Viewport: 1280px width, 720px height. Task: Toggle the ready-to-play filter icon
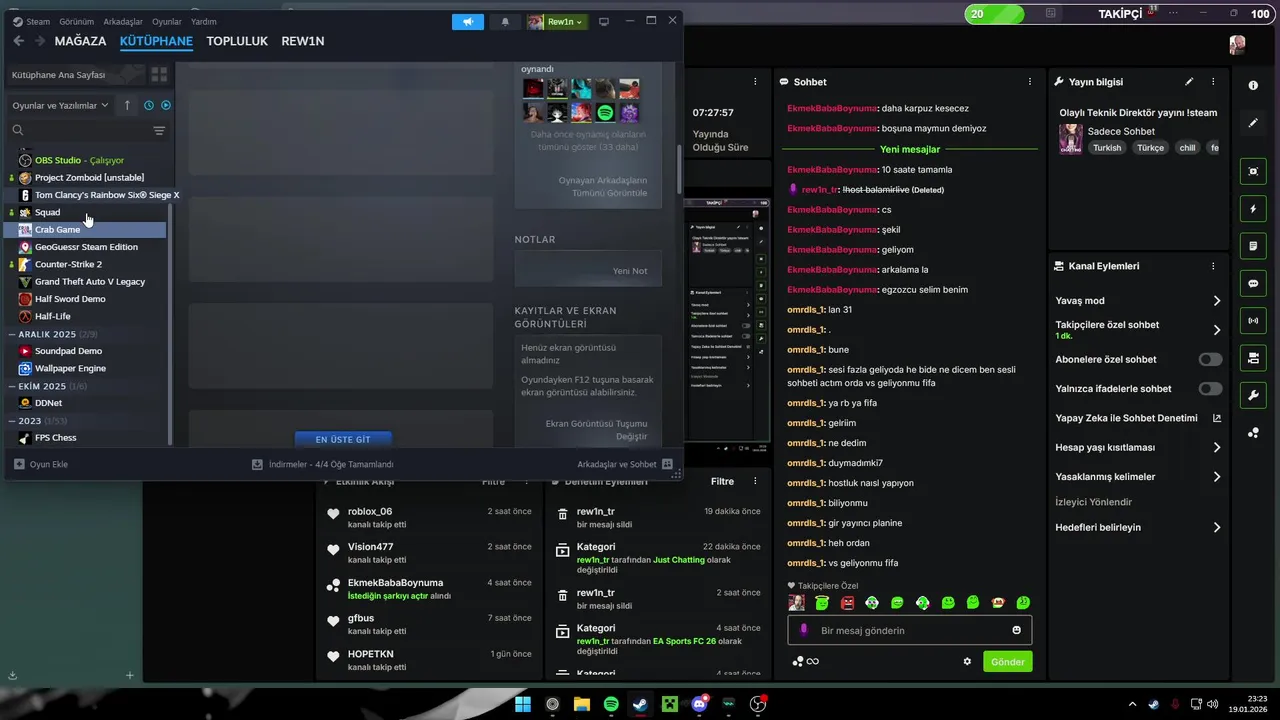pyautogui.click(x=166, y=105)
